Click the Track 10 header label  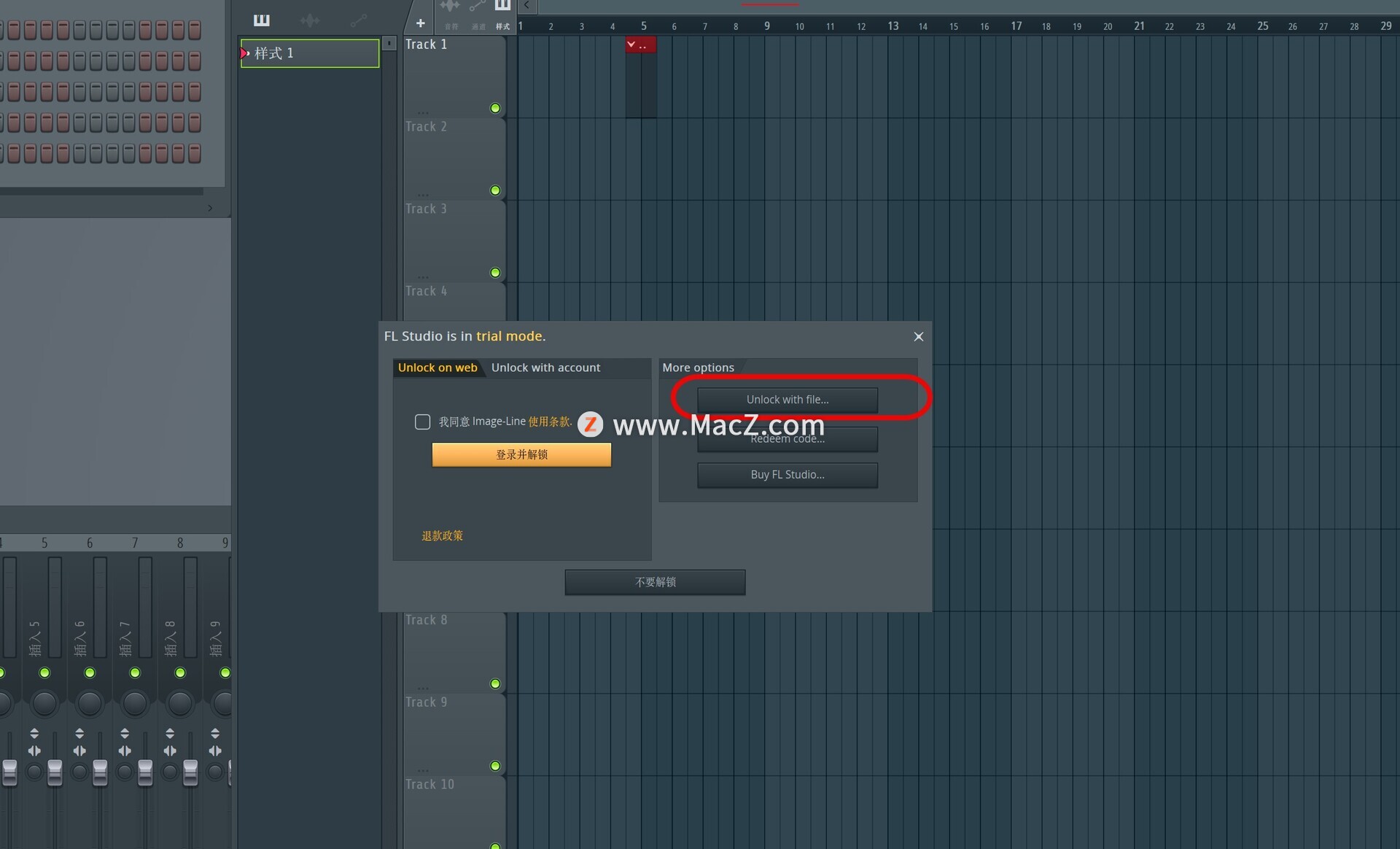[429, 785]
